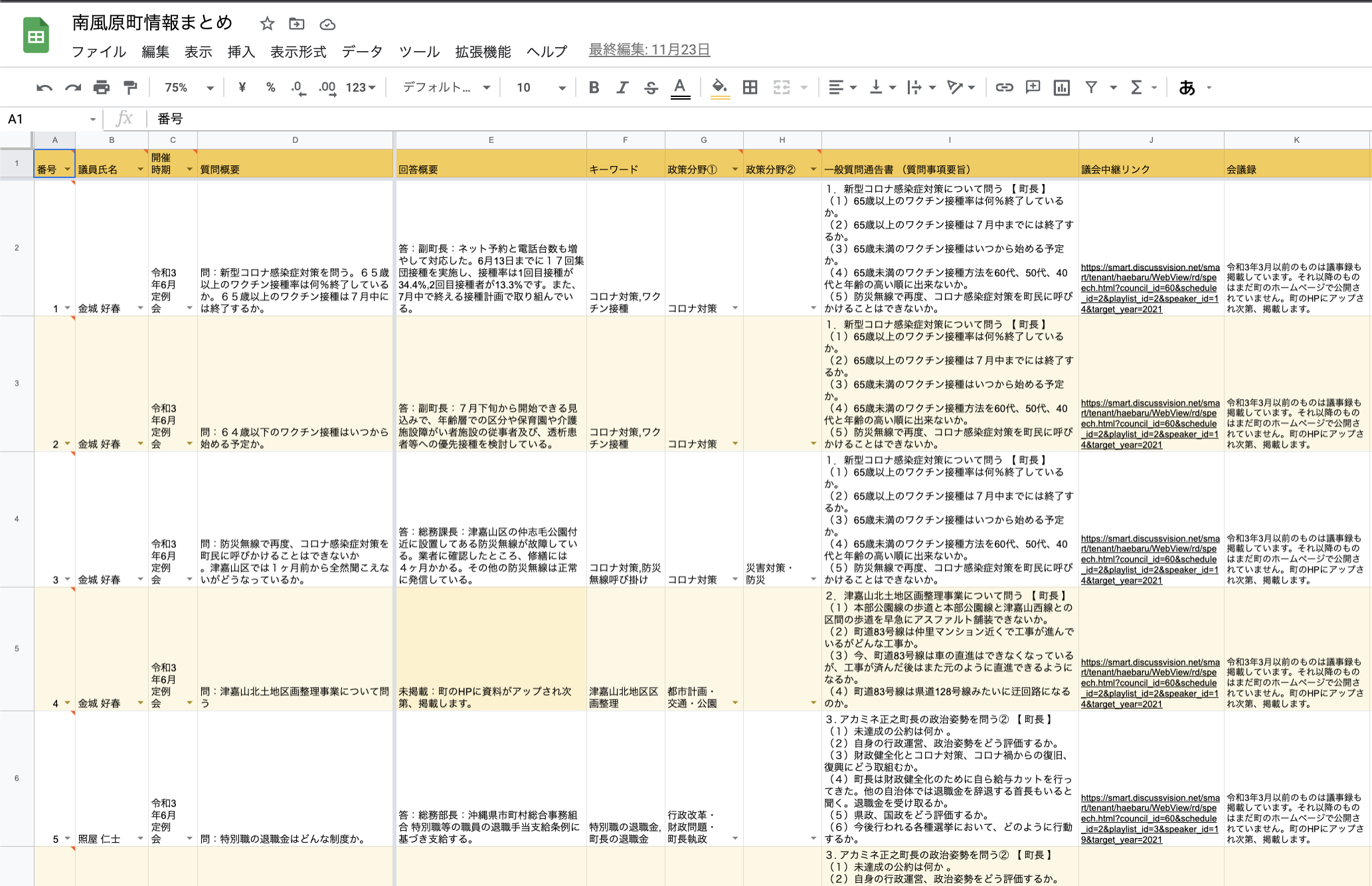The width and height of the screenshot is (1372, 886).
Task: Toggle strikethrough formatting
Action: pos(651,88)
